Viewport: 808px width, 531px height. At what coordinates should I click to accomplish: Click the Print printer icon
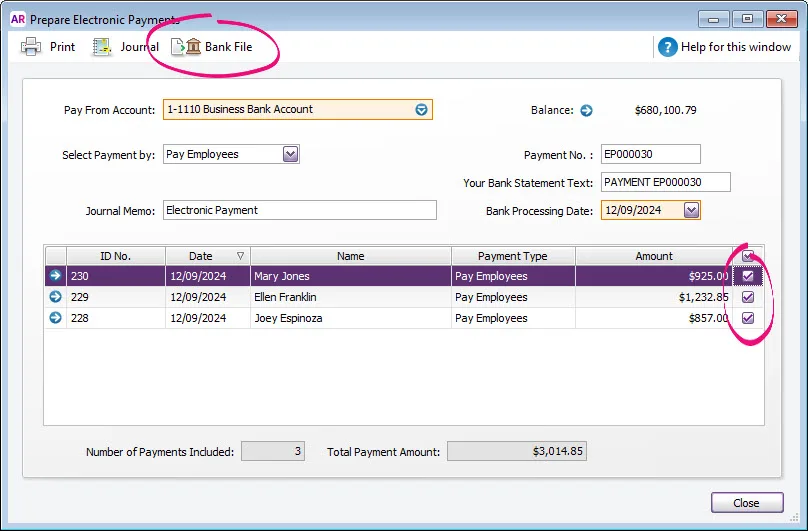click(31, 46)
